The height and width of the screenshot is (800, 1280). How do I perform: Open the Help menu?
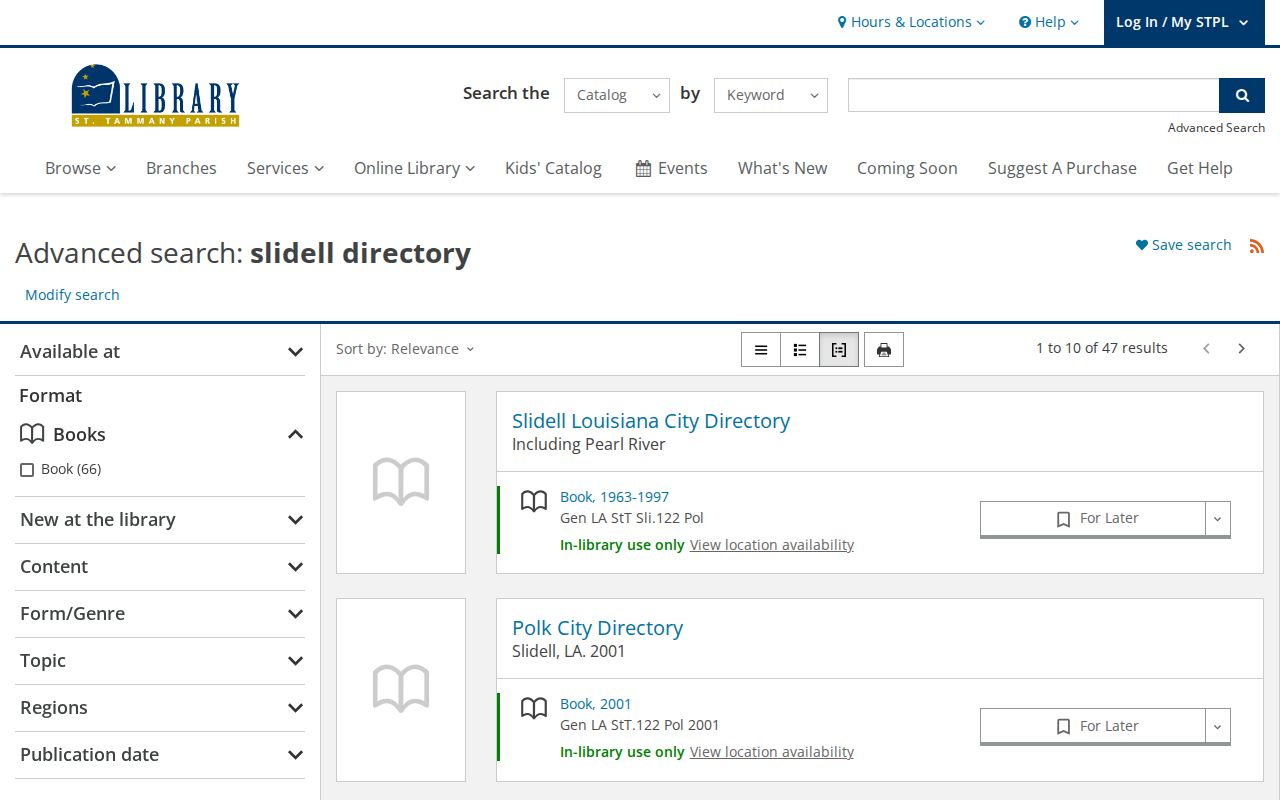1049,22
